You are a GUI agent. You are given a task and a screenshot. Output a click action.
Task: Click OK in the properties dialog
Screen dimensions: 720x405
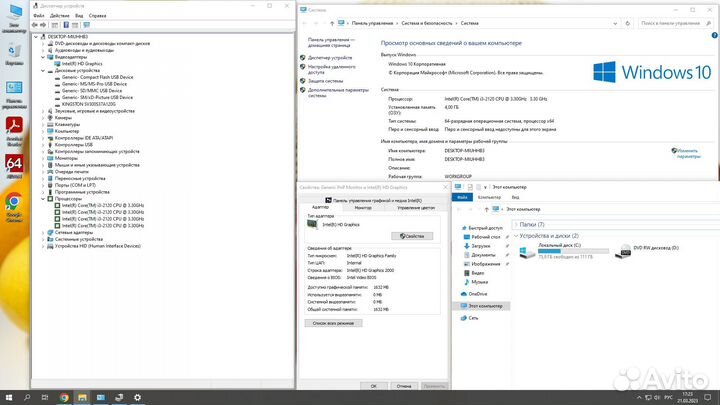point(373,386)
